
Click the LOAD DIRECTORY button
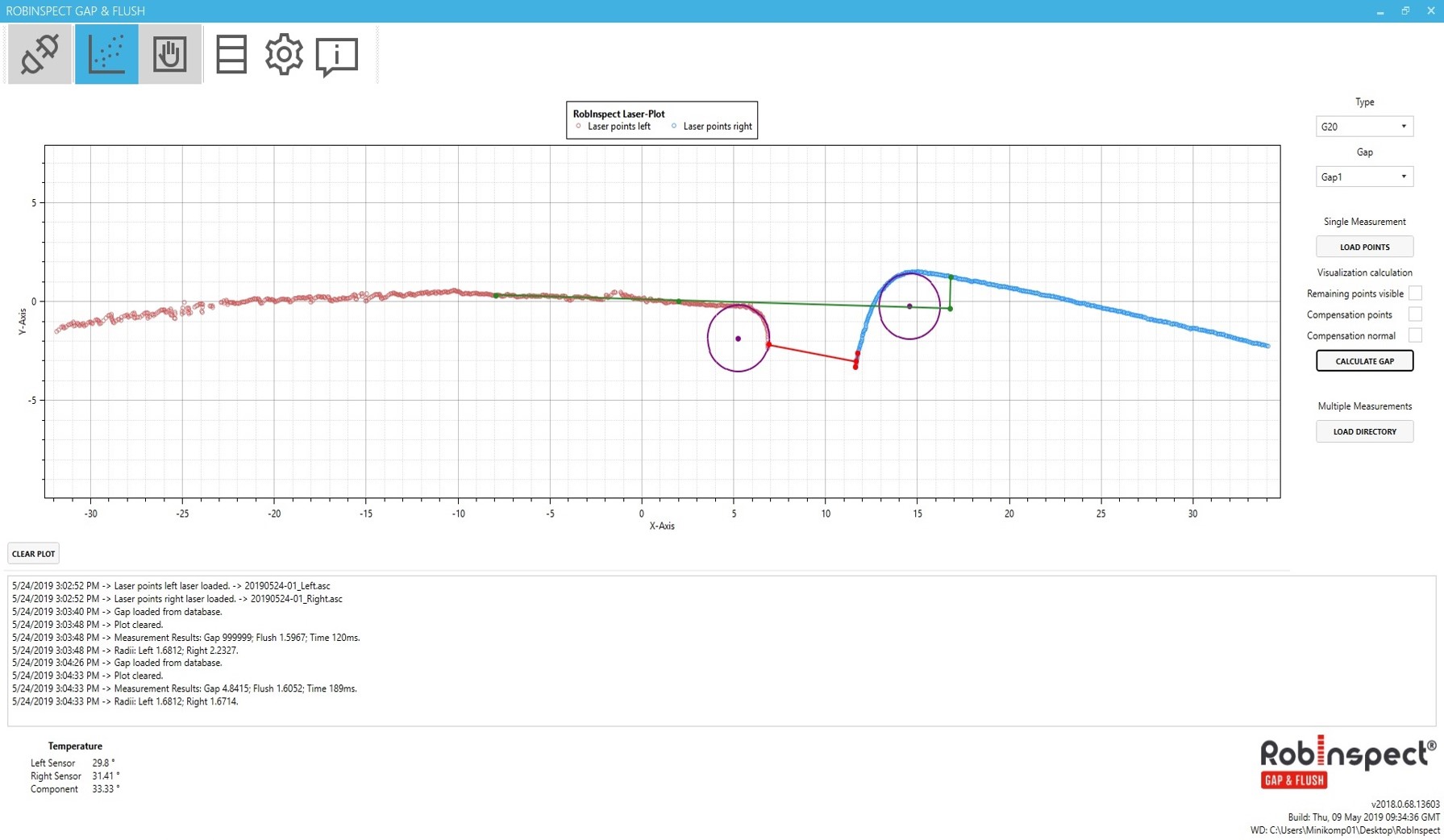coord(1364,431)
